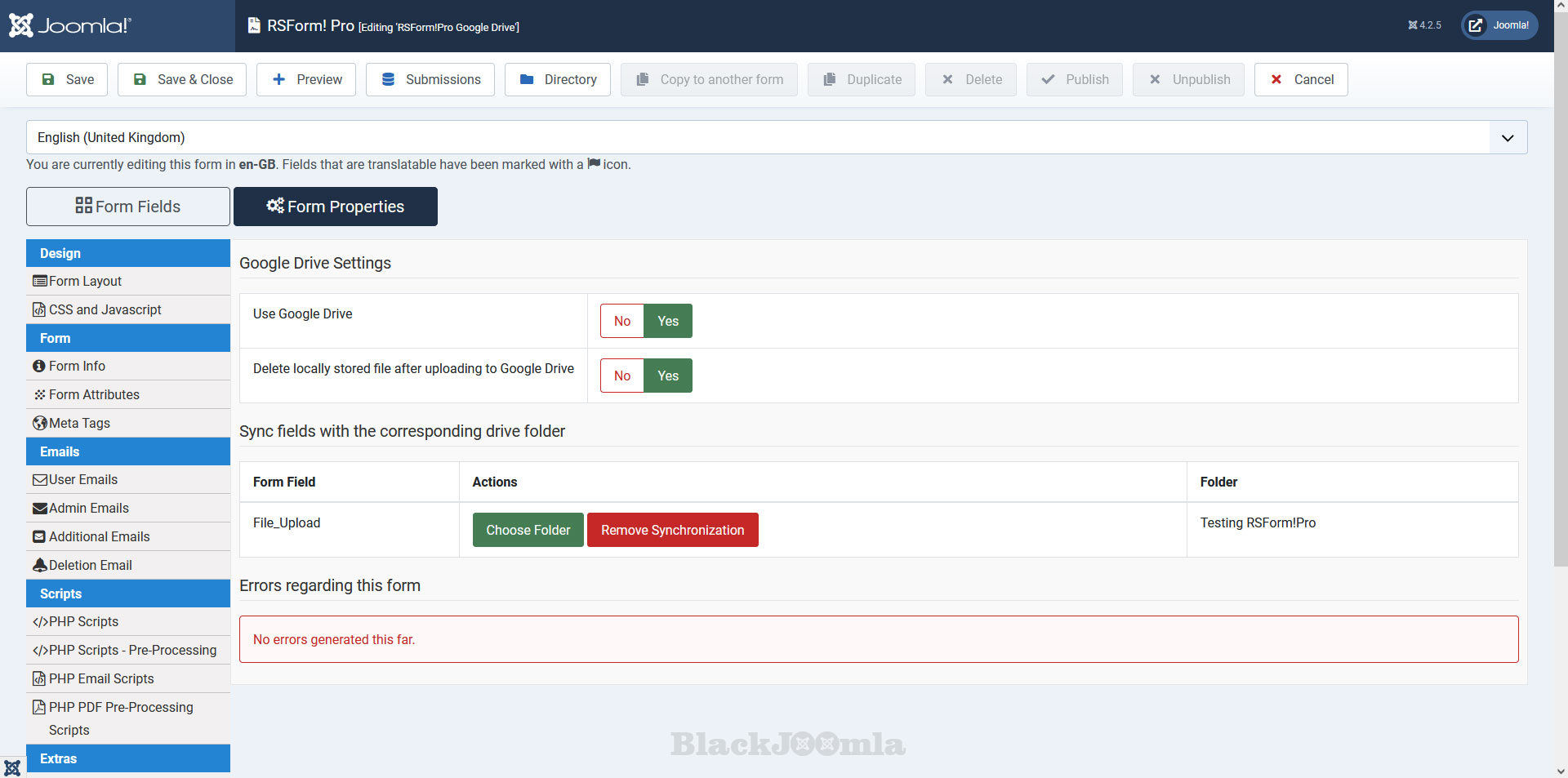The height and width of the screenshot is (778, 1568).
Task: Click the Deletion Email bell icon
Action: pyautogui.click(x=39, y=565)
